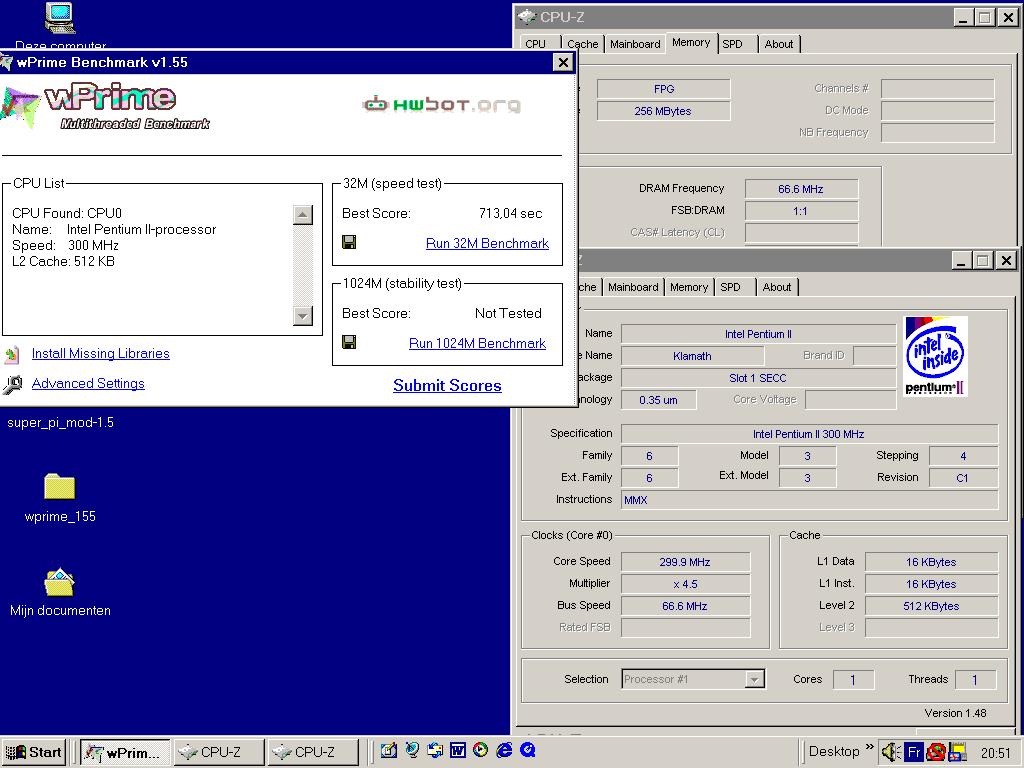Viewport: 1024px width, 768px height.
Task: Click the second quick launch icon with monitor
Action: click(411, 751)
